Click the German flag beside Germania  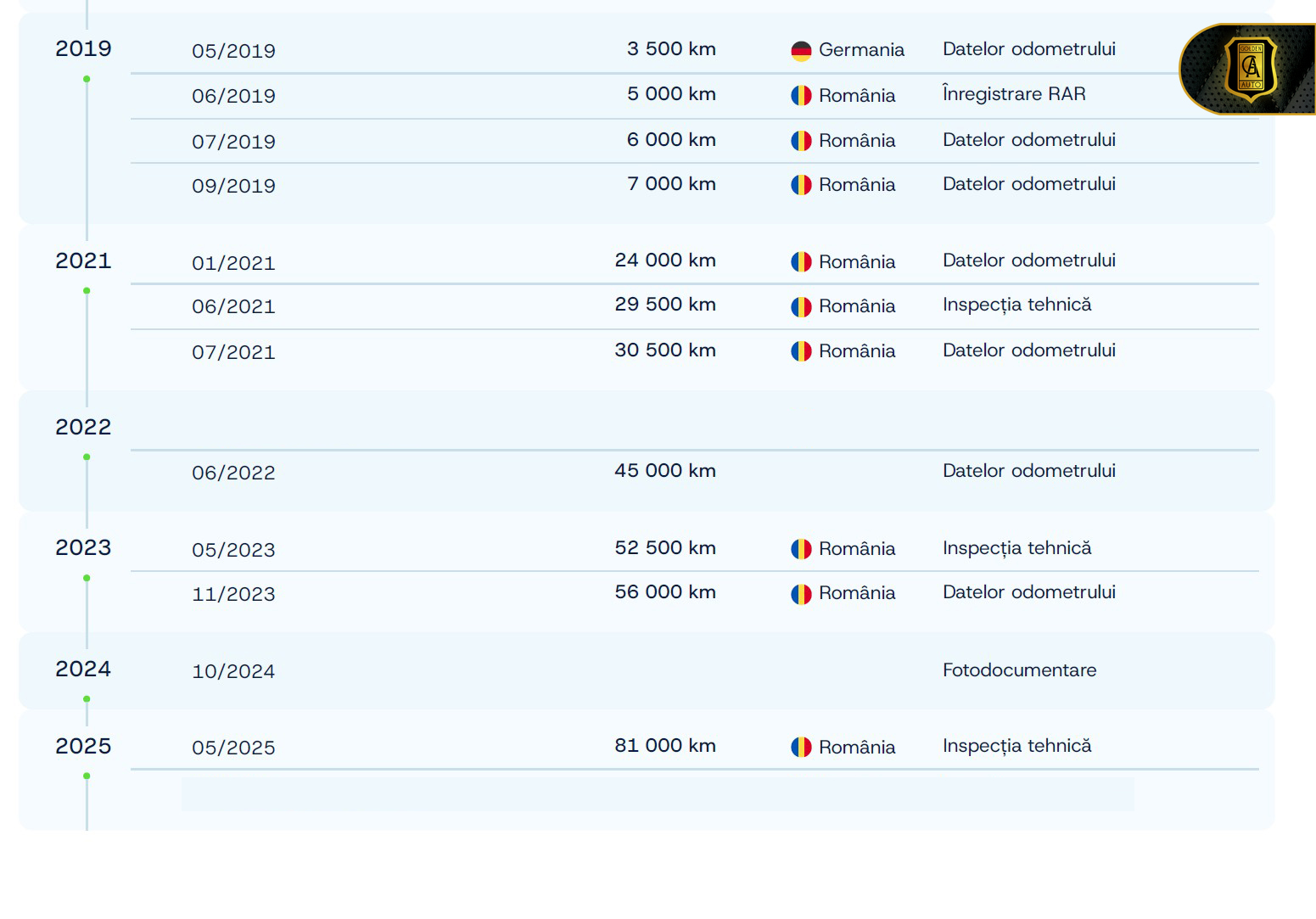coord(801,51)
